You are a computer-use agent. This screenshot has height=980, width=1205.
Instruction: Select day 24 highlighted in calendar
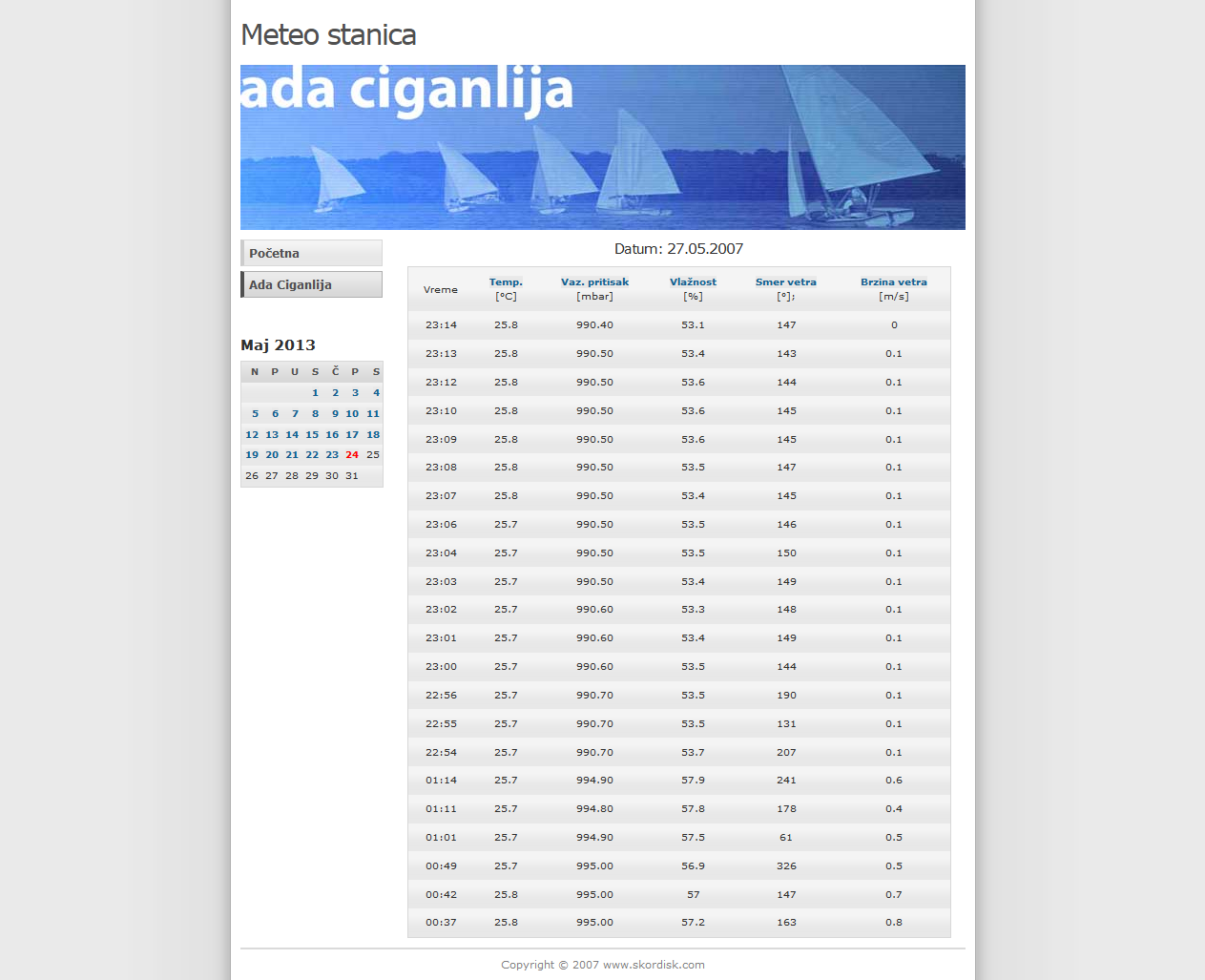coord(352,455)
